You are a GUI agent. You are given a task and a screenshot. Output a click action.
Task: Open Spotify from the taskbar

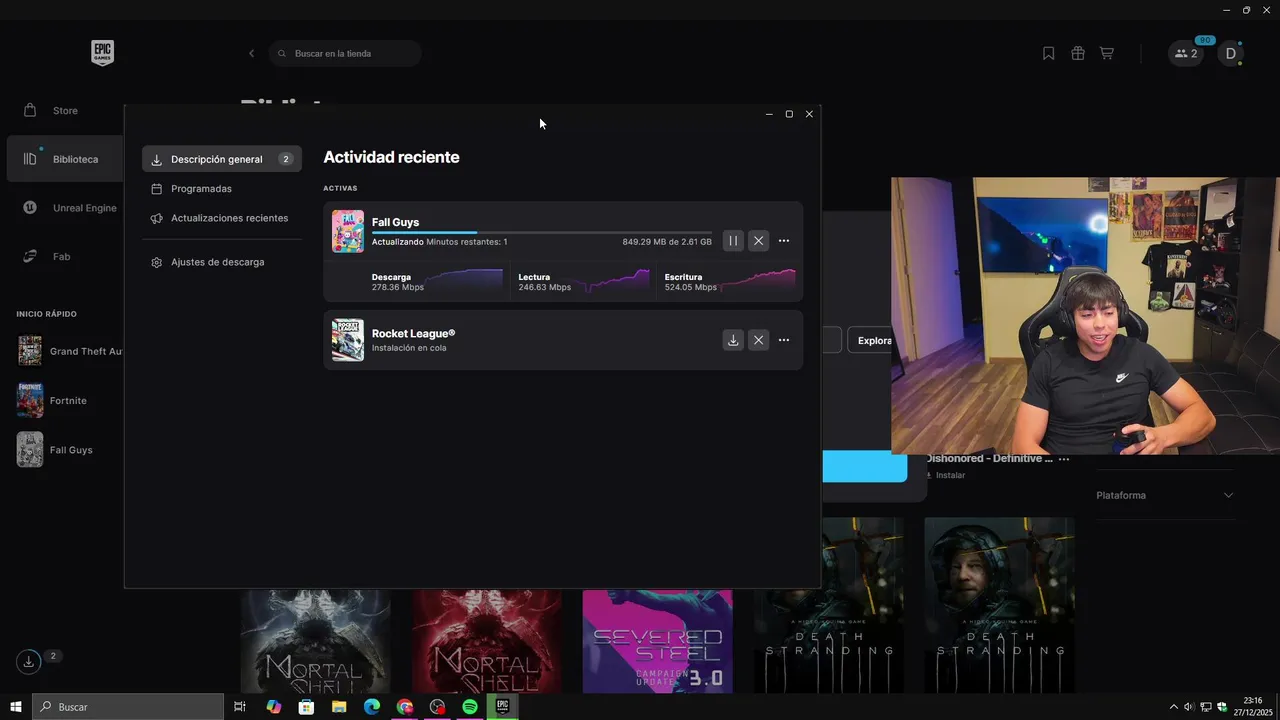[470, 707]
